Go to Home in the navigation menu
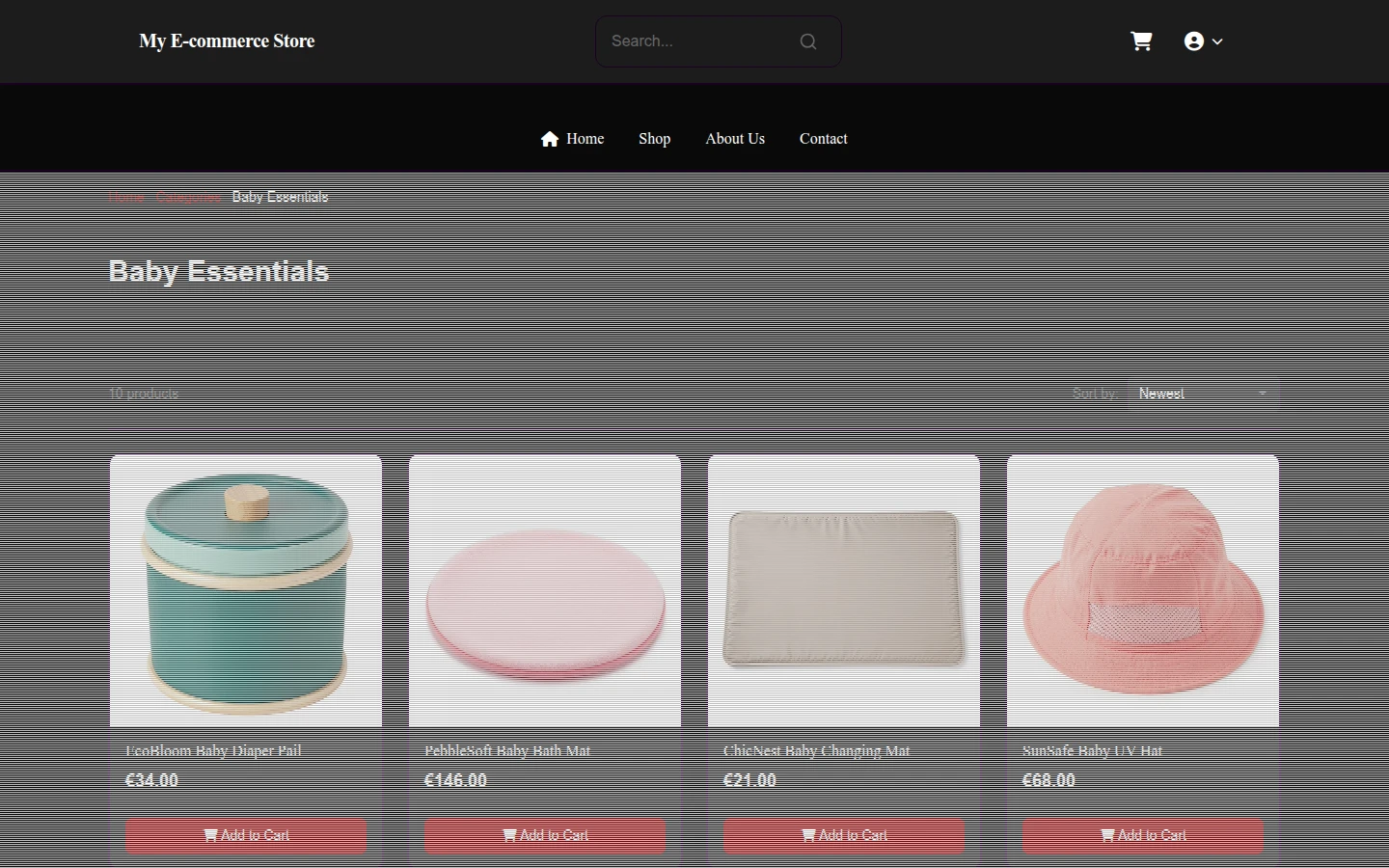Viewport: 1389px width, 868px height. [x=585, y=139]
